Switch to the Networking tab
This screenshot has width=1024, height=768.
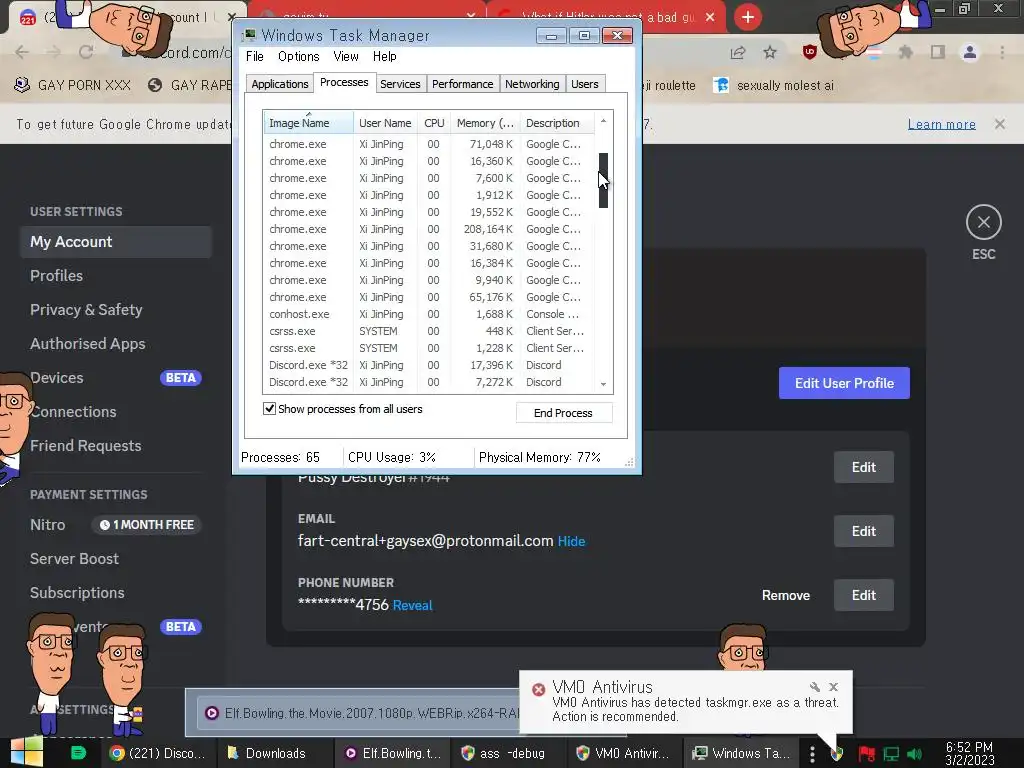tap(532, 84)
